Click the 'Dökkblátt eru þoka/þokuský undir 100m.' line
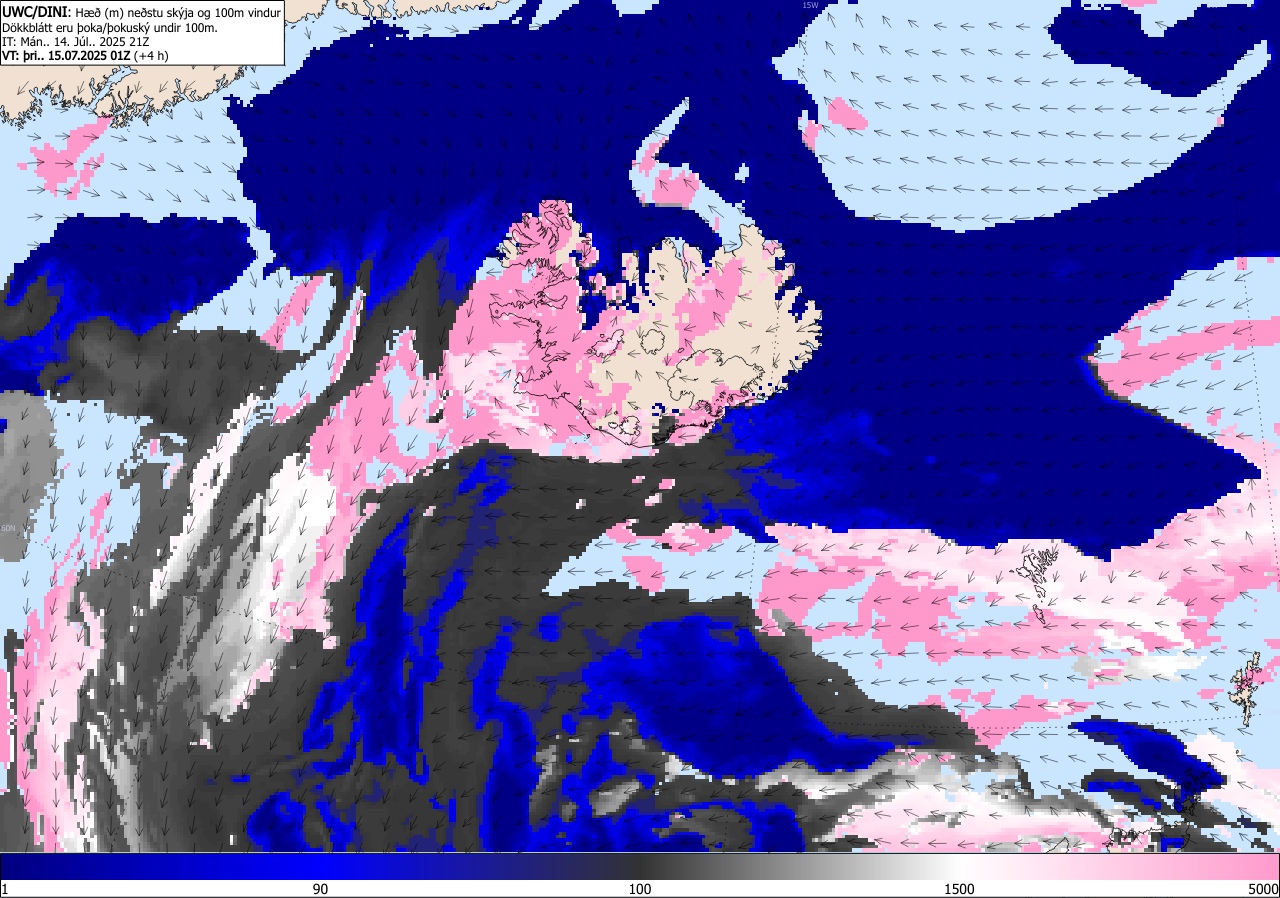The width and height of the screenshot is (1280, 898). 110,27
